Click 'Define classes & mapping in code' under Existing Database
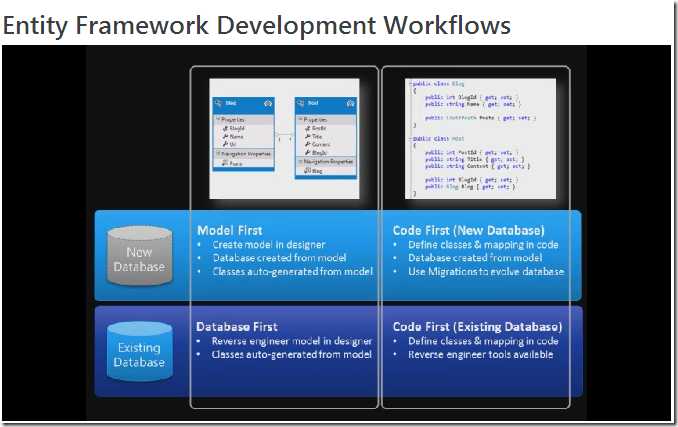678x427 pixels. (483, 341)
